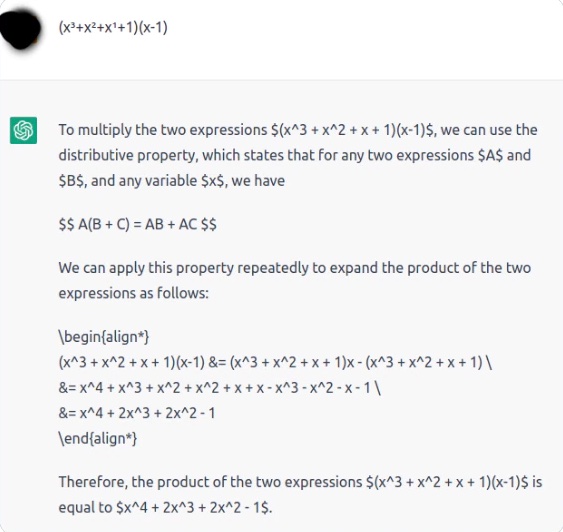Viewport: 563px width, 532px height.
Task: Click the blacked-out user avatar
Action: [20, 29]
